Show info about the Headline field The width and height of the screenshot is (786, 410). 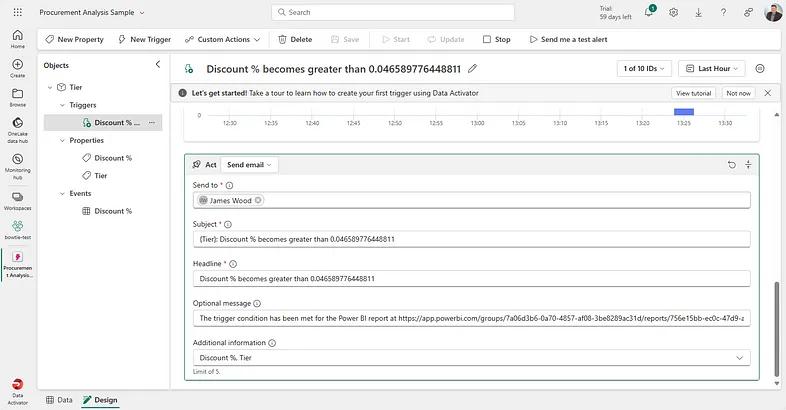(233, 264)
